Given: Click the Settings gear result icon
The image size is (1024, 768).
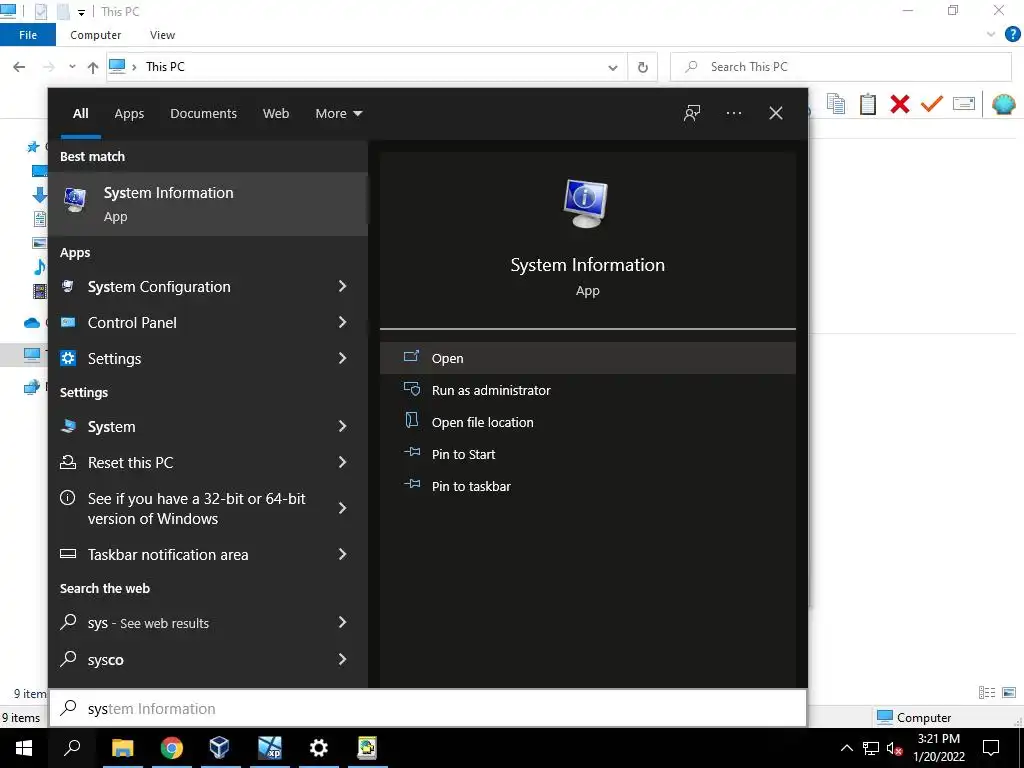Looking at the screenshot, I should point(68,358).
